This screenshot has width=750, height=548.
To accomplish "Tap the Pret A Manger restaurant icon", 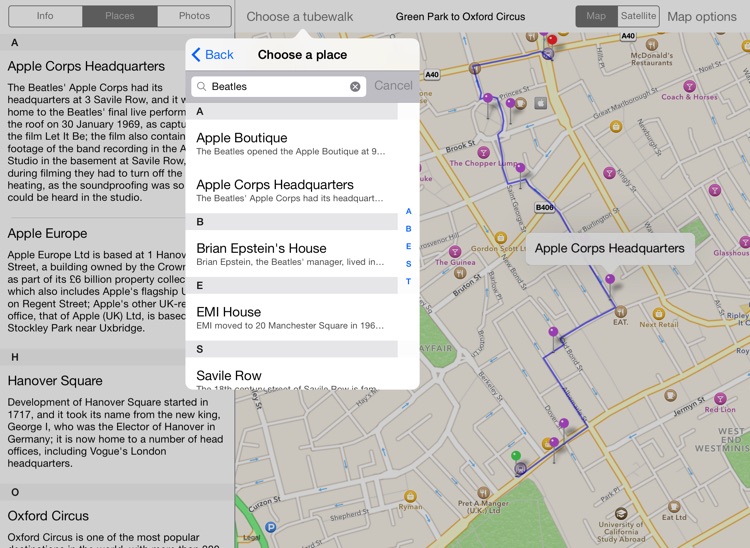I will click(x=484, y=493).
